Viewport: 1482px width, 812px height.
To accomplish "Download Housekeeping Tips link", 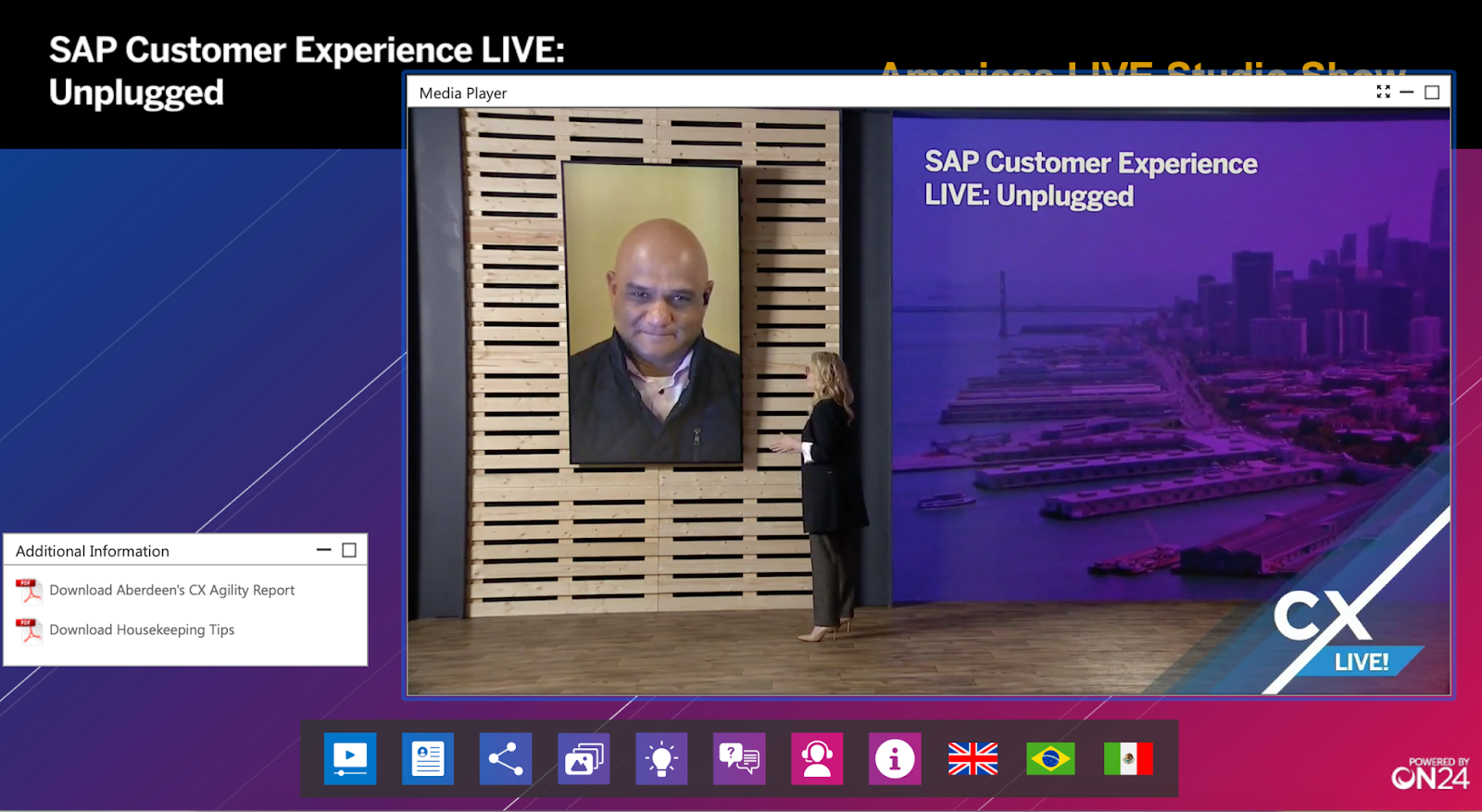I will click(x=142, y=630).
